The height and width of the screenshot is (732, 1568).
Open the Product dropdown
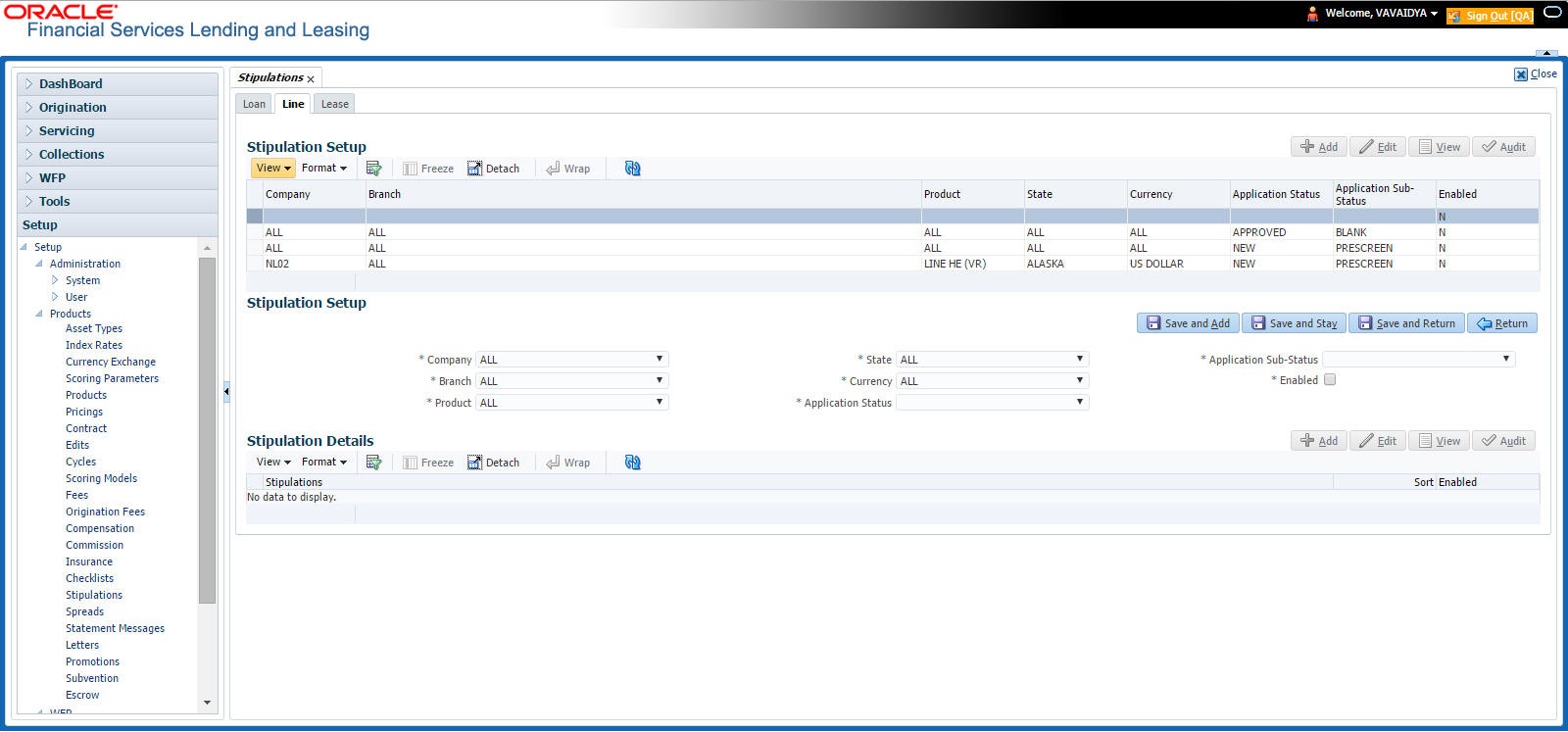pyautogui.click(x=571, y=403)
